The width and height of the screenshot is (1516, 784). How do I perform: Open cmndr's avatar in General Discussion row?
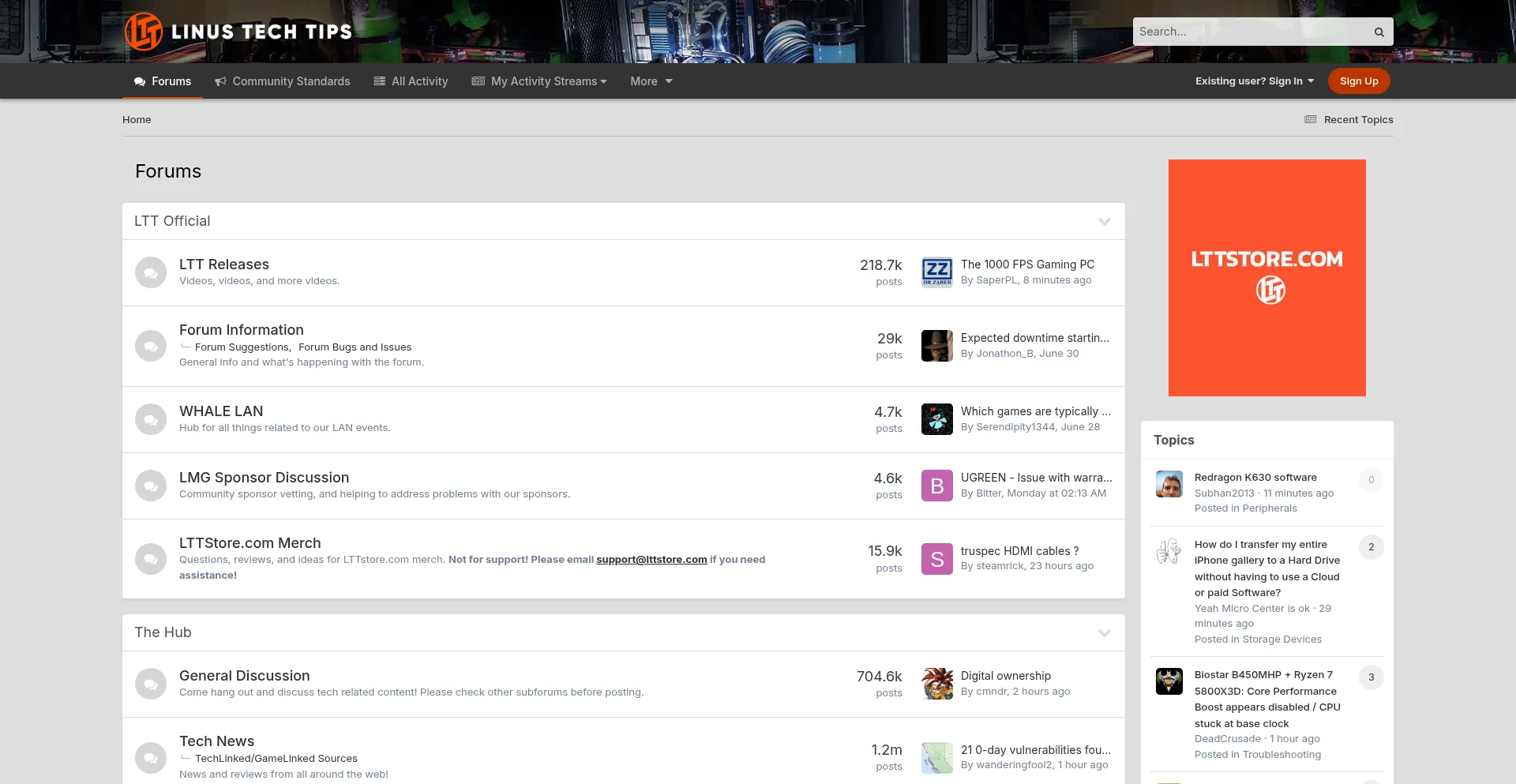(937, 684)
